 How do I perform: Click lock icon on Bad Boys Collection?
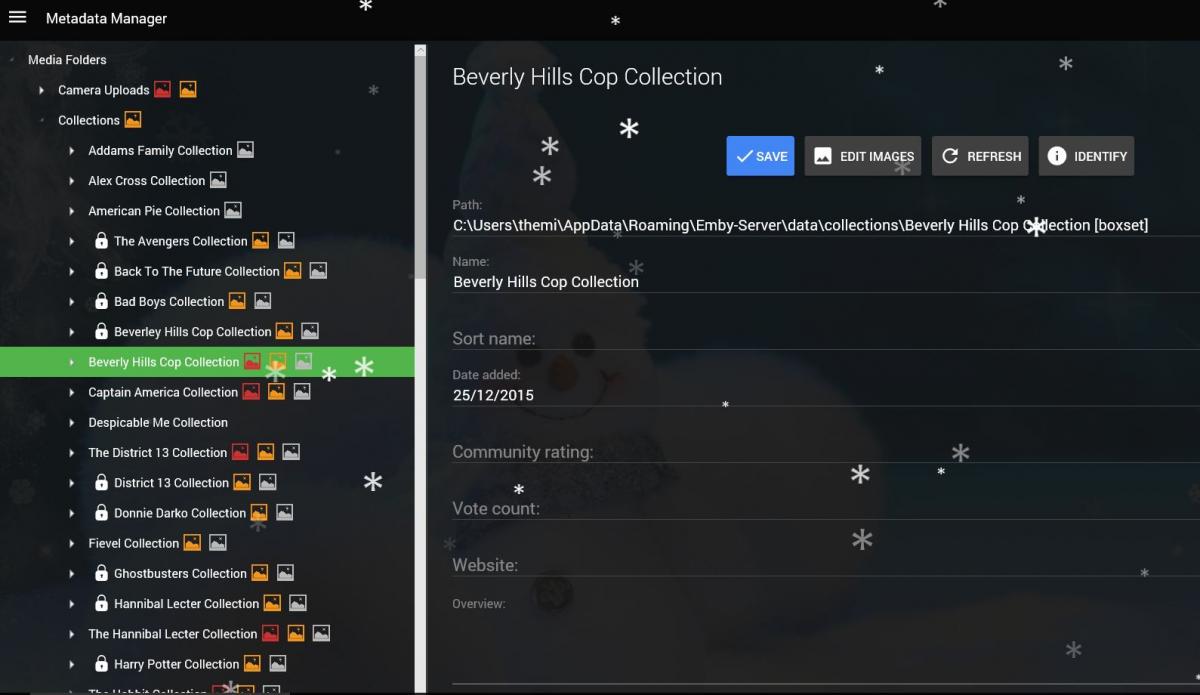pyautogui.click(x=101, y=301)
